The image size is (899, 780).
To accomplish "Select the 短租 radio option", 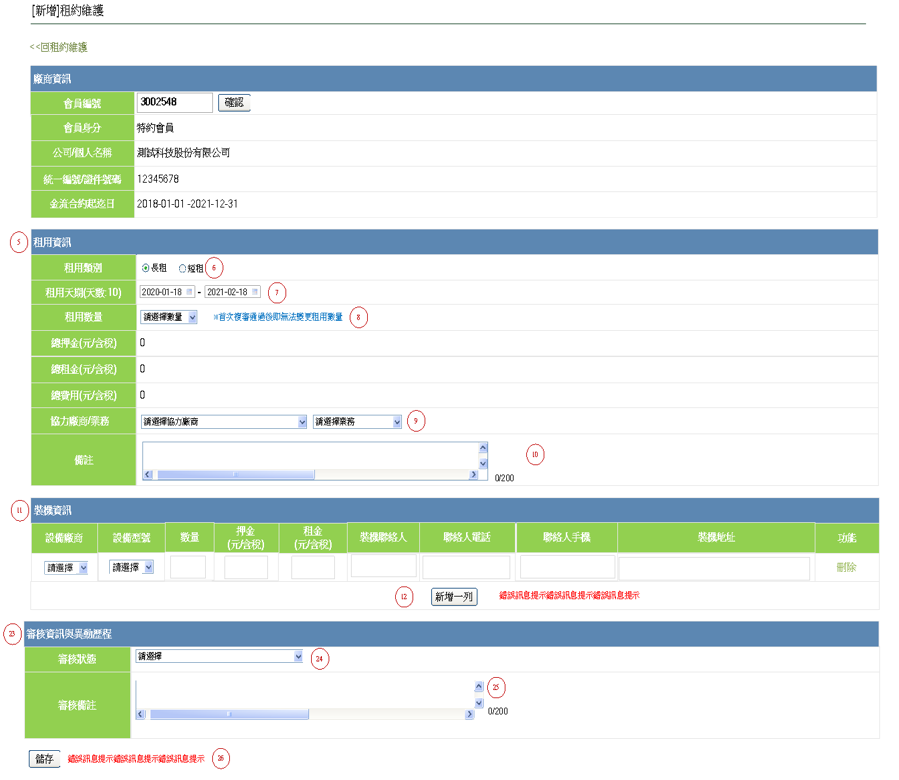I will (182, 268).
